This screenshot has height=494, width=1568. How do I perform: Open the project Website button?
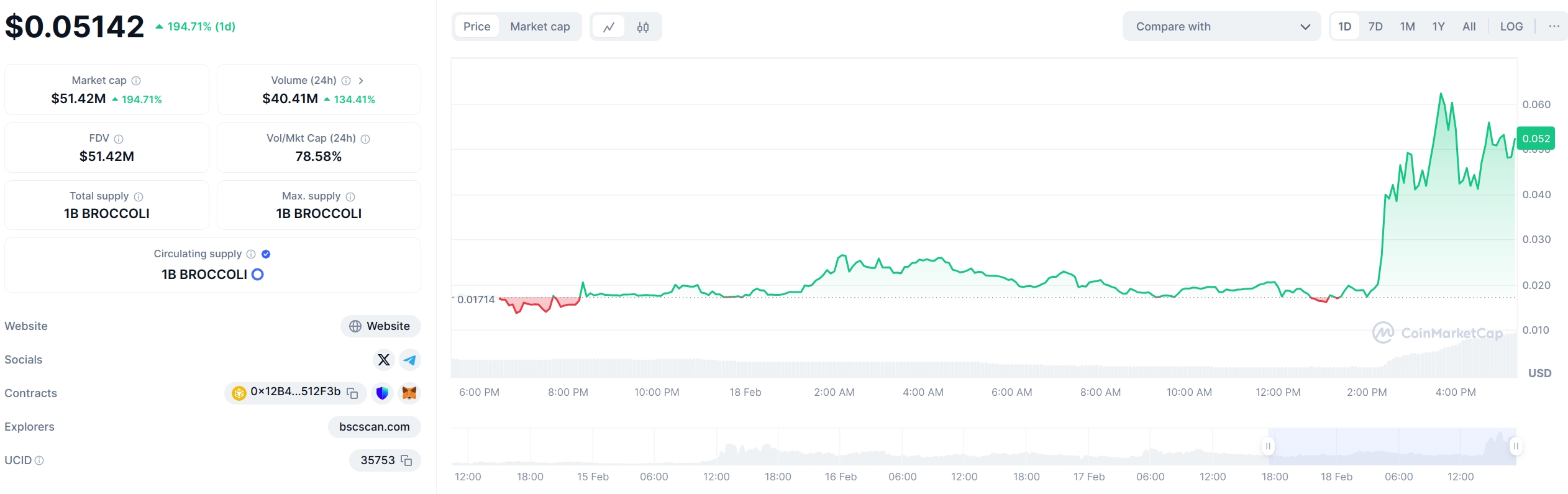click(x=380, y=326)
